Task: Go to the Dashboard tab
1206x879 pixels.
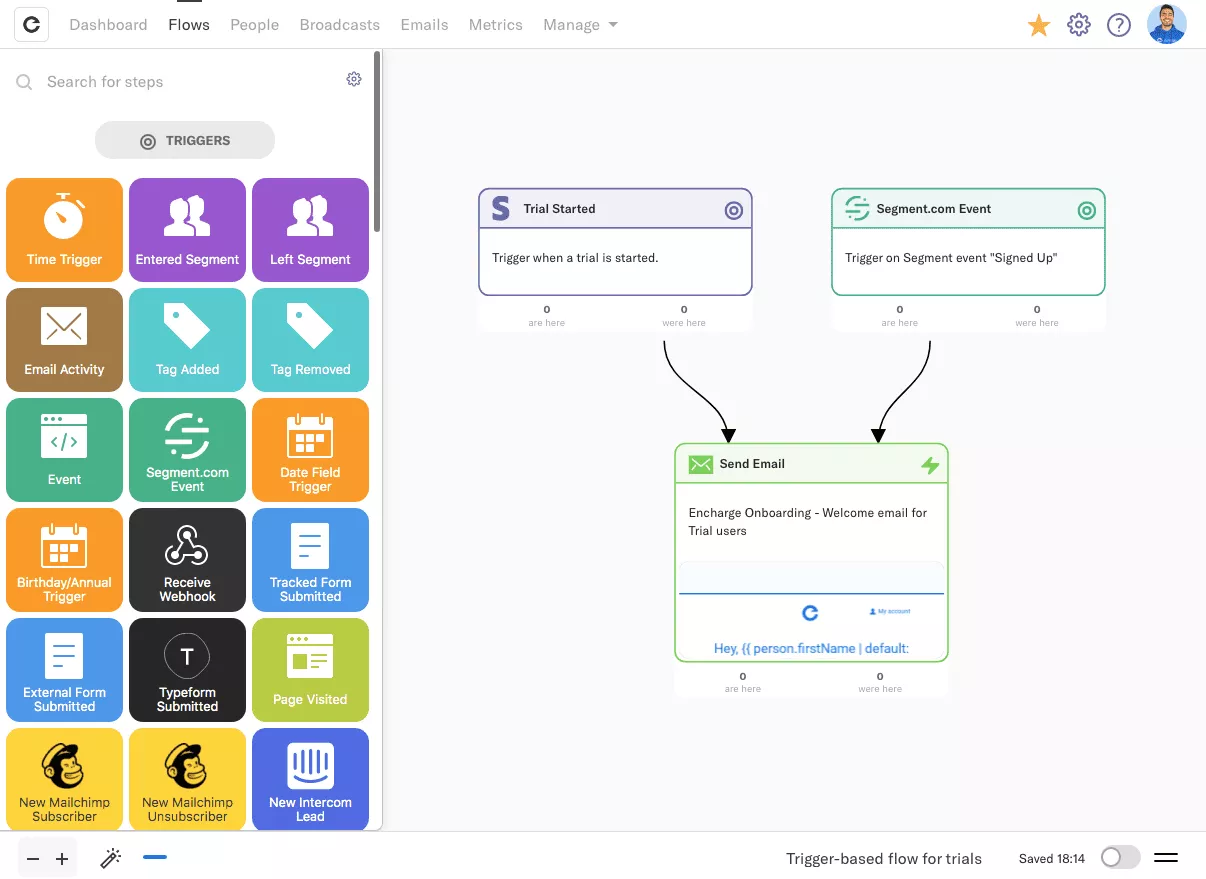Action: [108, 25]
